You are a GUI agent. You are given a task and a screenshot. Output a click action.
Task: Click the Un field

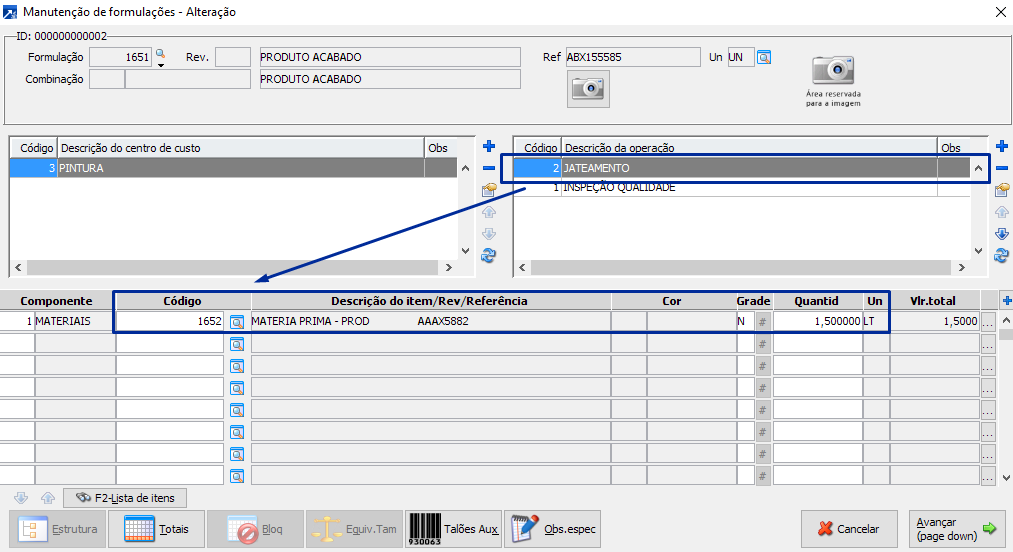tap(741, 58)
